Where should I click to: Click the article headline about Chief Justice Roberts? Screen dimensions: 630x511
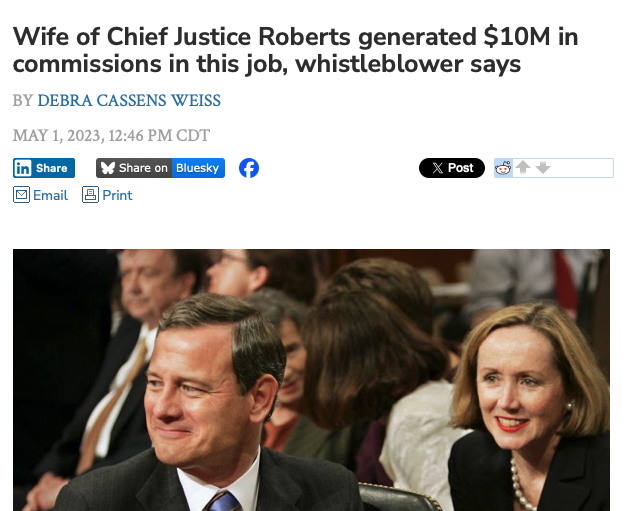295,50
